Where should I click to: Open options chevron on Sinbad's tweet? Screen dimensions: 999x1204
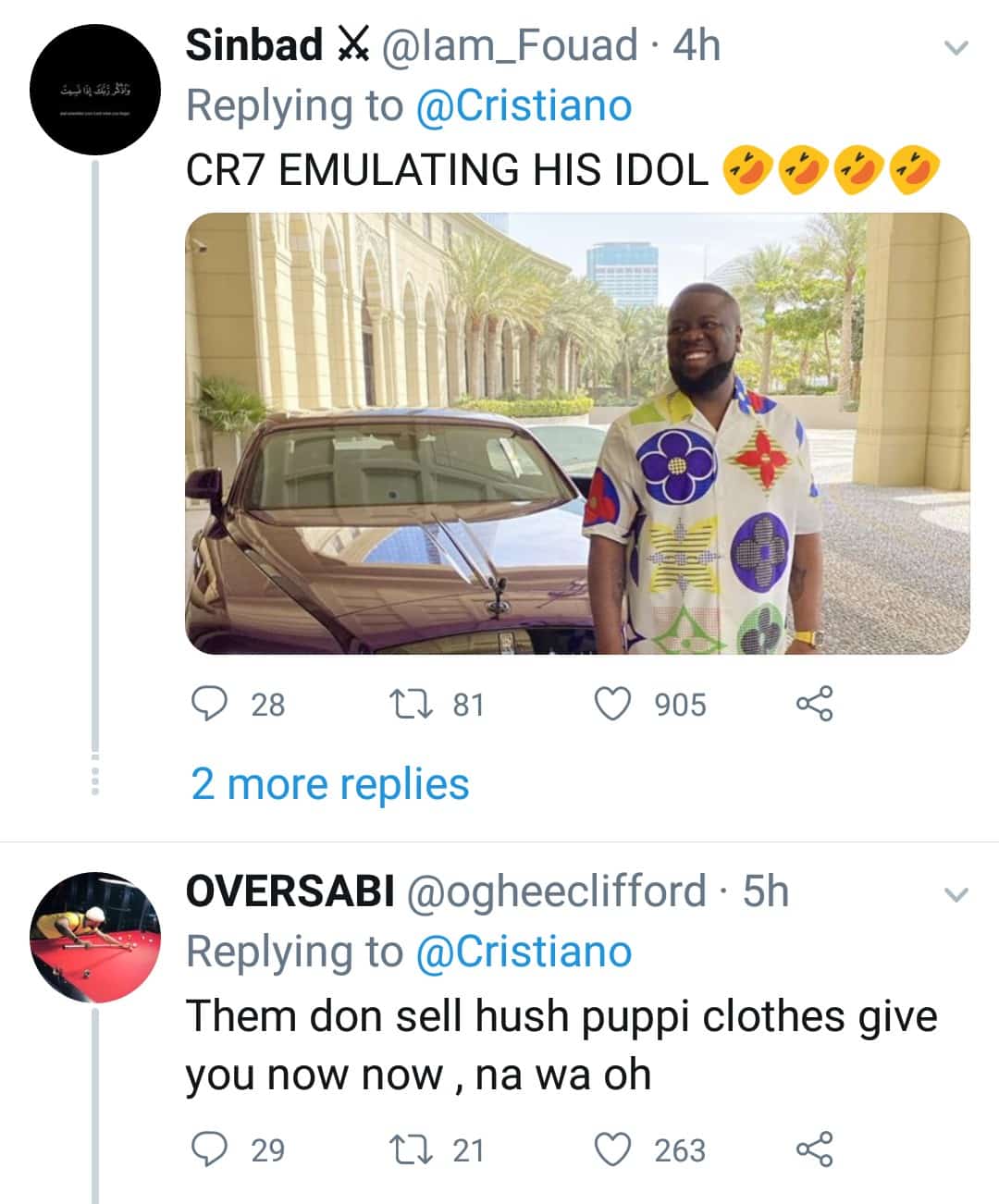tap(956, 48)
